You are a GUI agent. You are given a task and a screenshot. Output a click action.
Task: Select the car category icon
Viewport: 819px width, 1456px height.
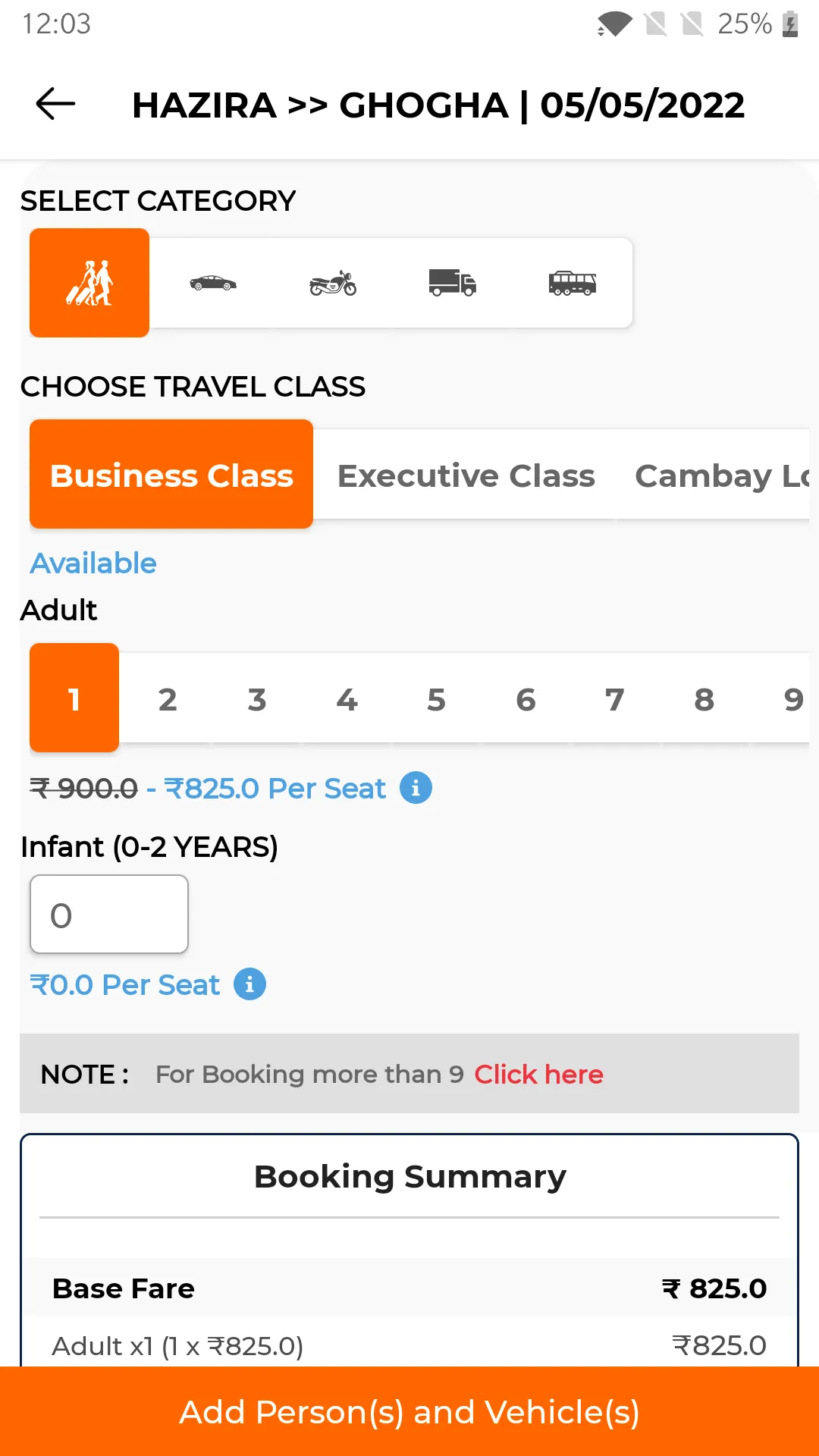point(213,283)
